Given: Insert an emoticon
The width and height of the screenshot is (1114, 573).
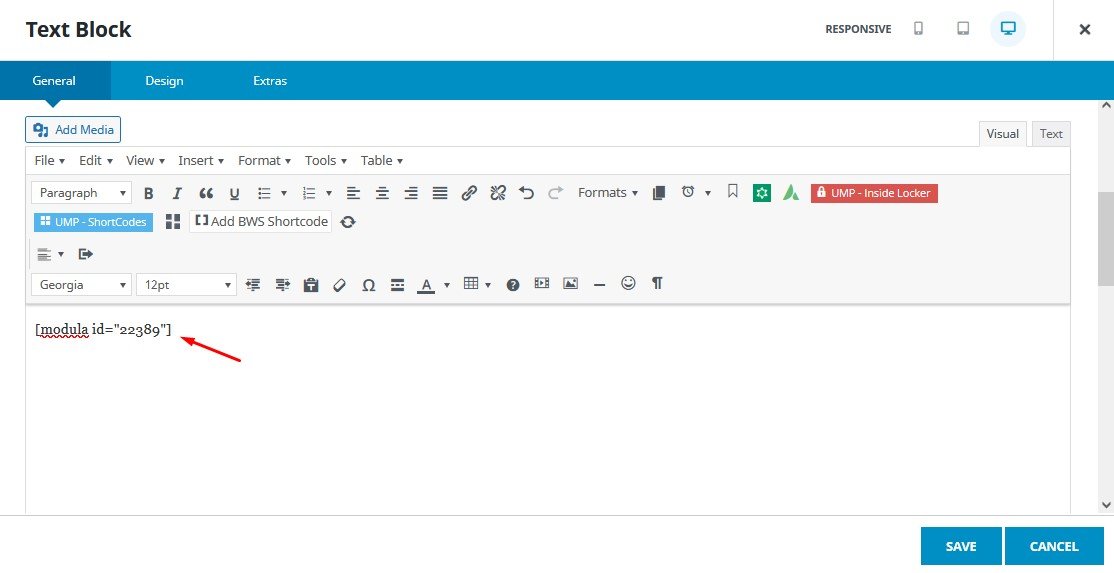Looking at the screenshot, I should point(628,284).
